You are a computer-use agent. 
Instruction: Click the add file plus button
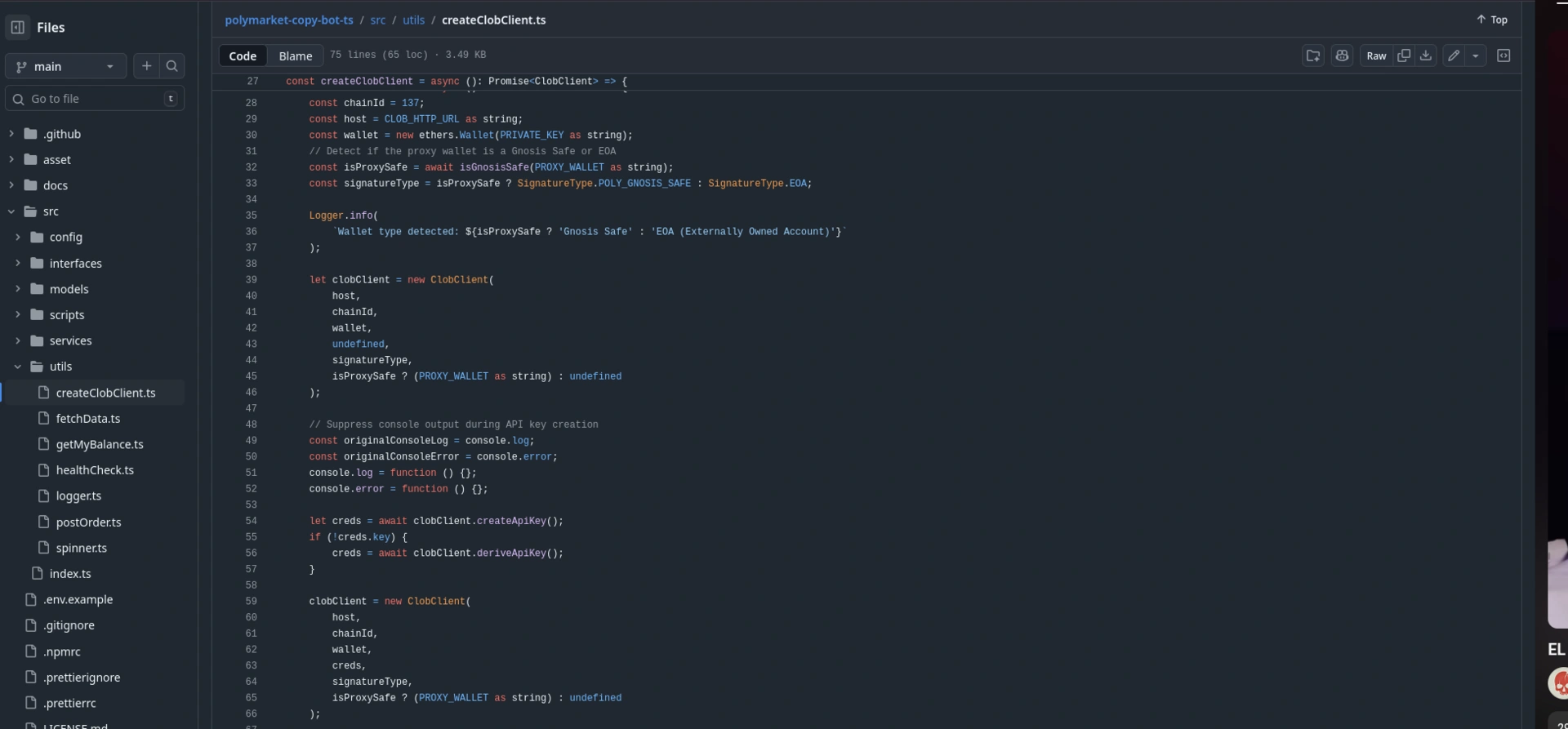tap(146, 66)
